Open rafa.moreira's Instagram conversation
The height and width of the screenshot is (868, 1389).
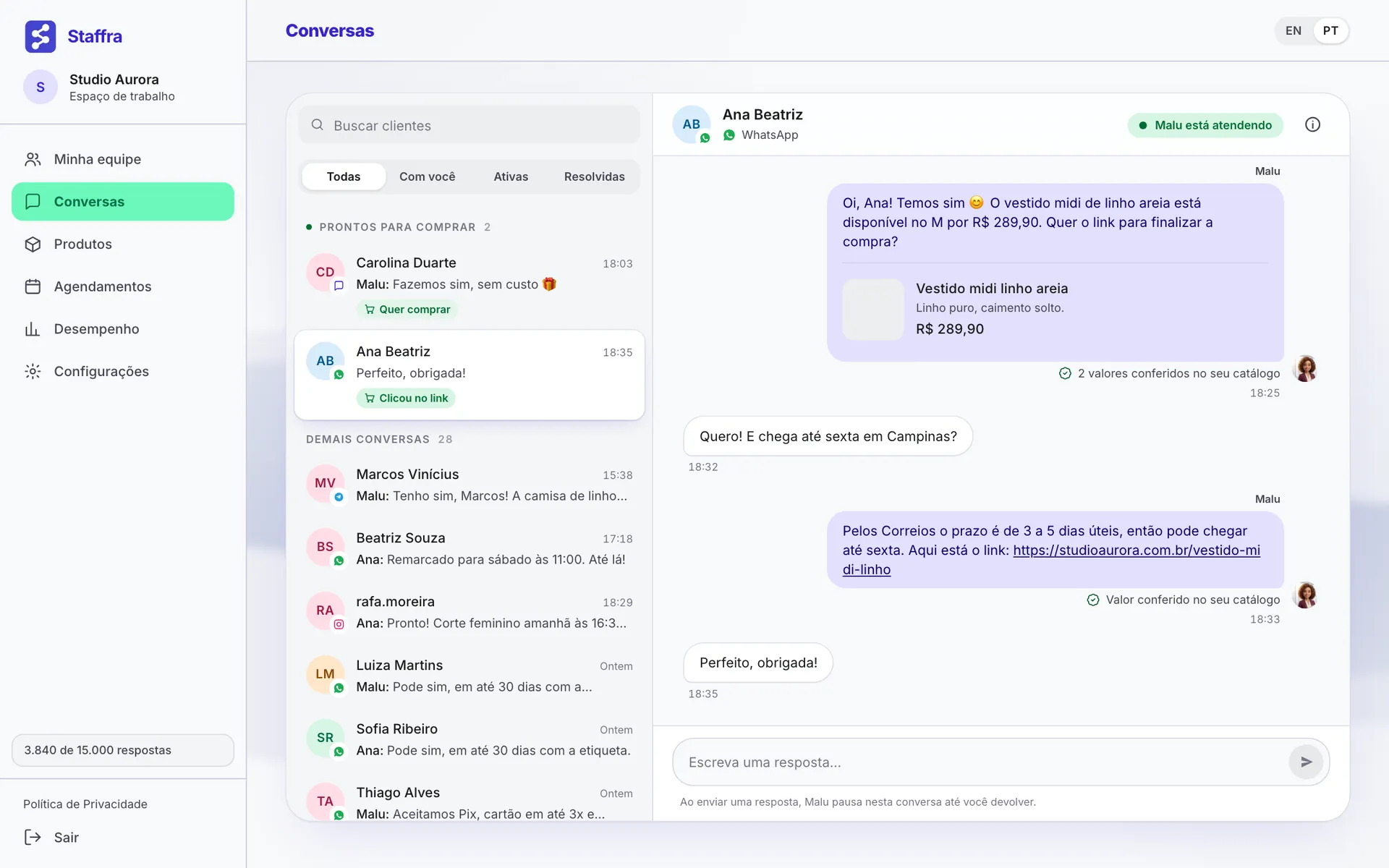470,612
